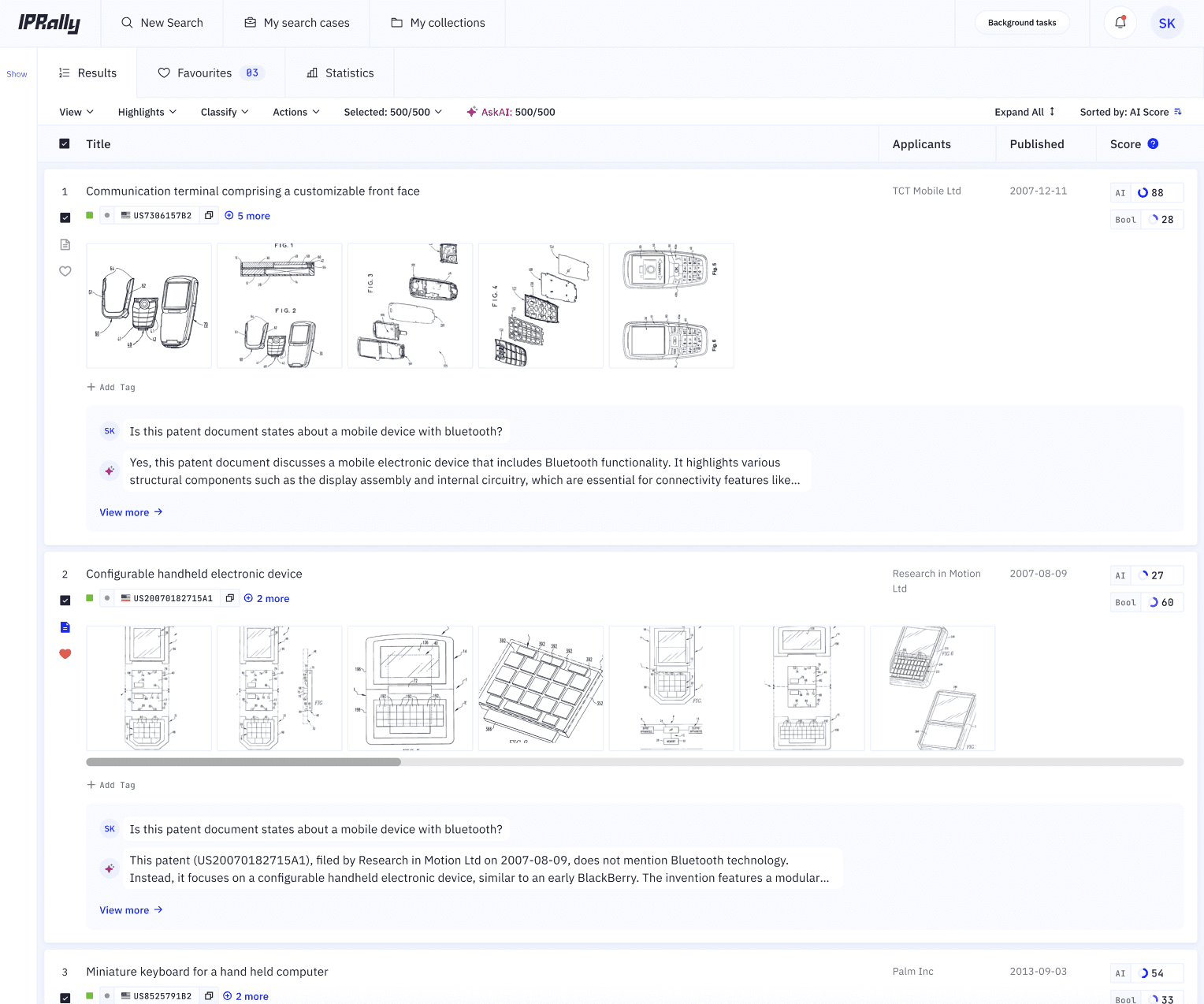Copy patent number US8525791B2 icon

209,996
